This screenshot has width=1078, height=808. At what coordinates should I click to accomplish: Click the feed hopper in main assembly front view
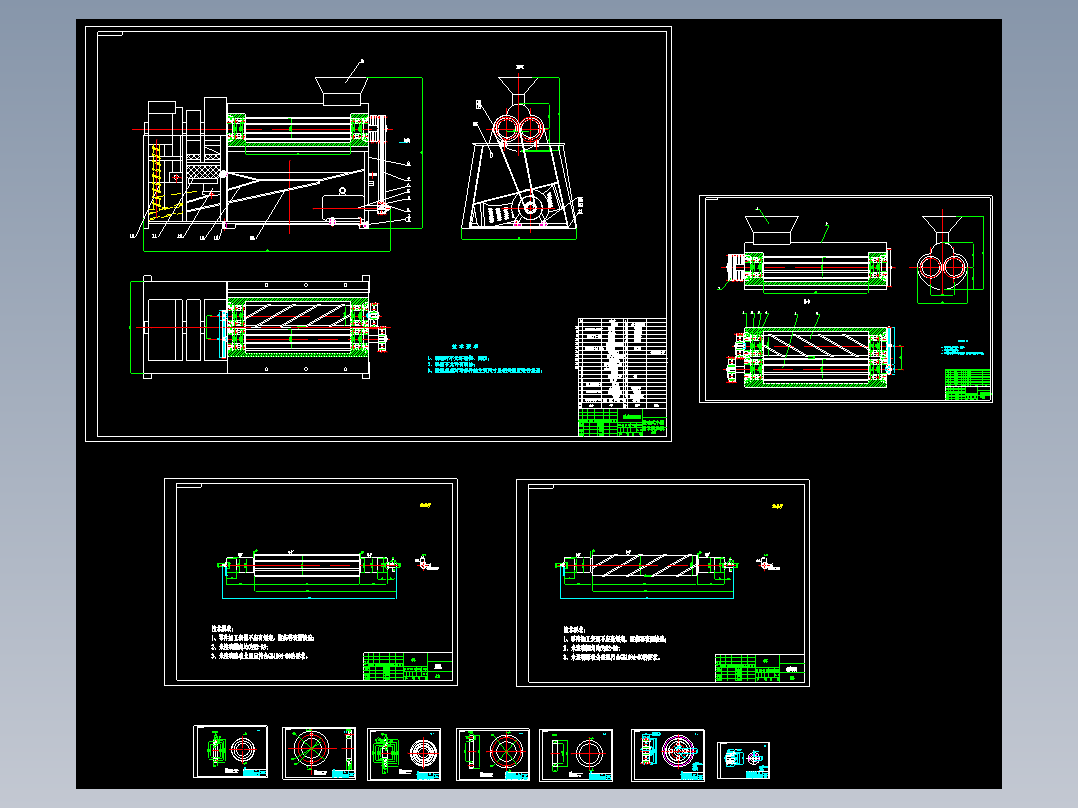342,91
